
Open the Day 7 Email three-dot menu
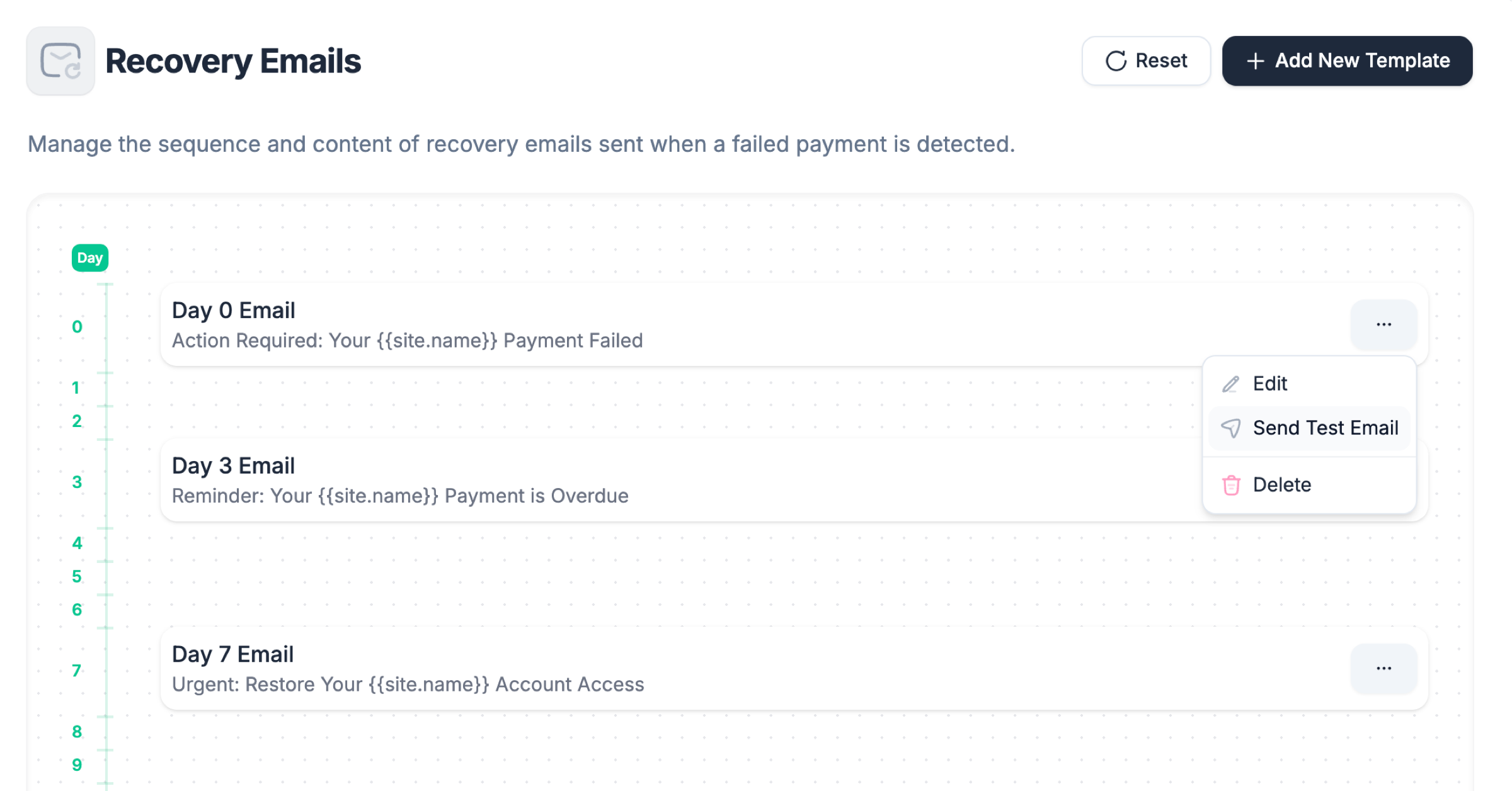(x=1383, y=668)
